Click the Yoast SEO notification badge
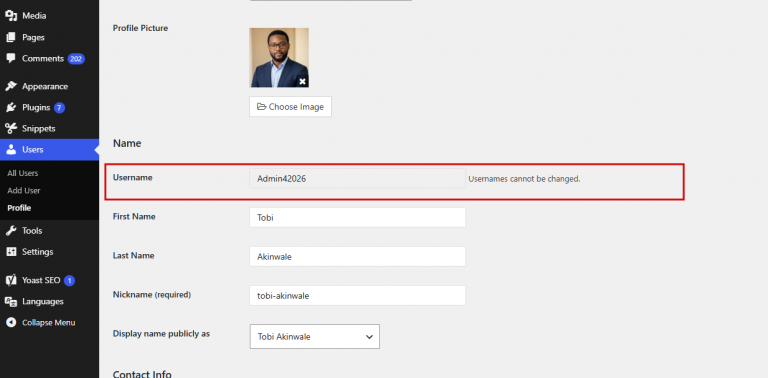 pyautogui.click(x=70, y=281)
